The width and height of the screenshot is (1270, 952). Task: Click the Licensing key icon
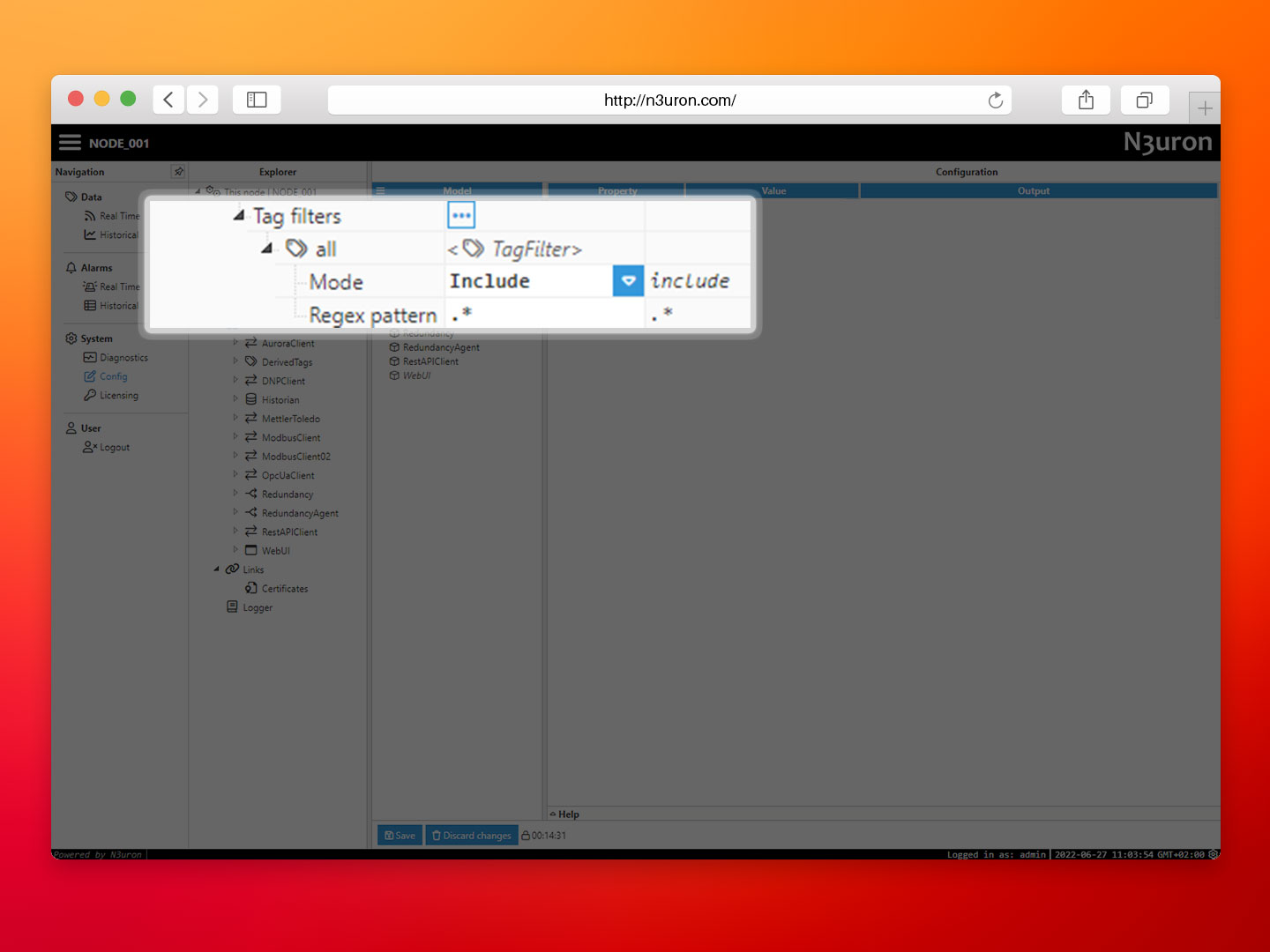pos(90,396)
